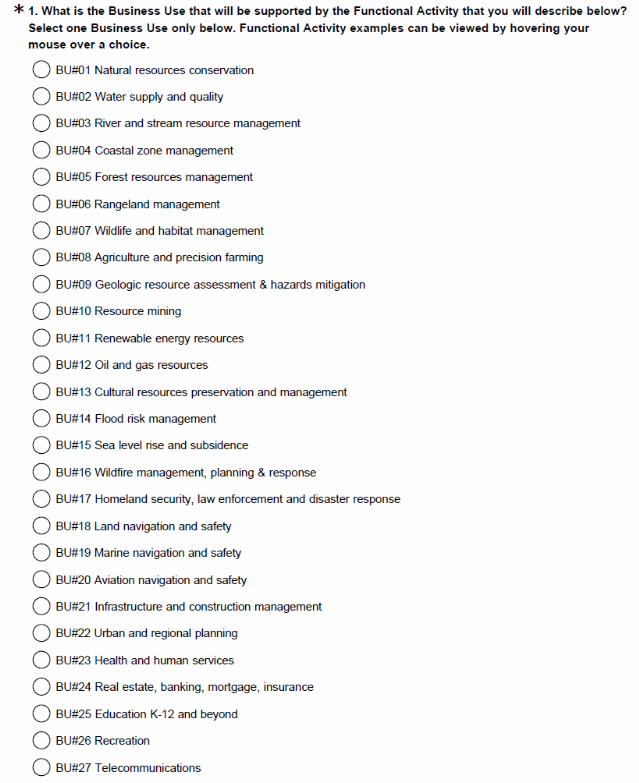This screenshot has width=639, height=783.
Task: Select BU#17 Homeland security option
Action: (42, 499)
